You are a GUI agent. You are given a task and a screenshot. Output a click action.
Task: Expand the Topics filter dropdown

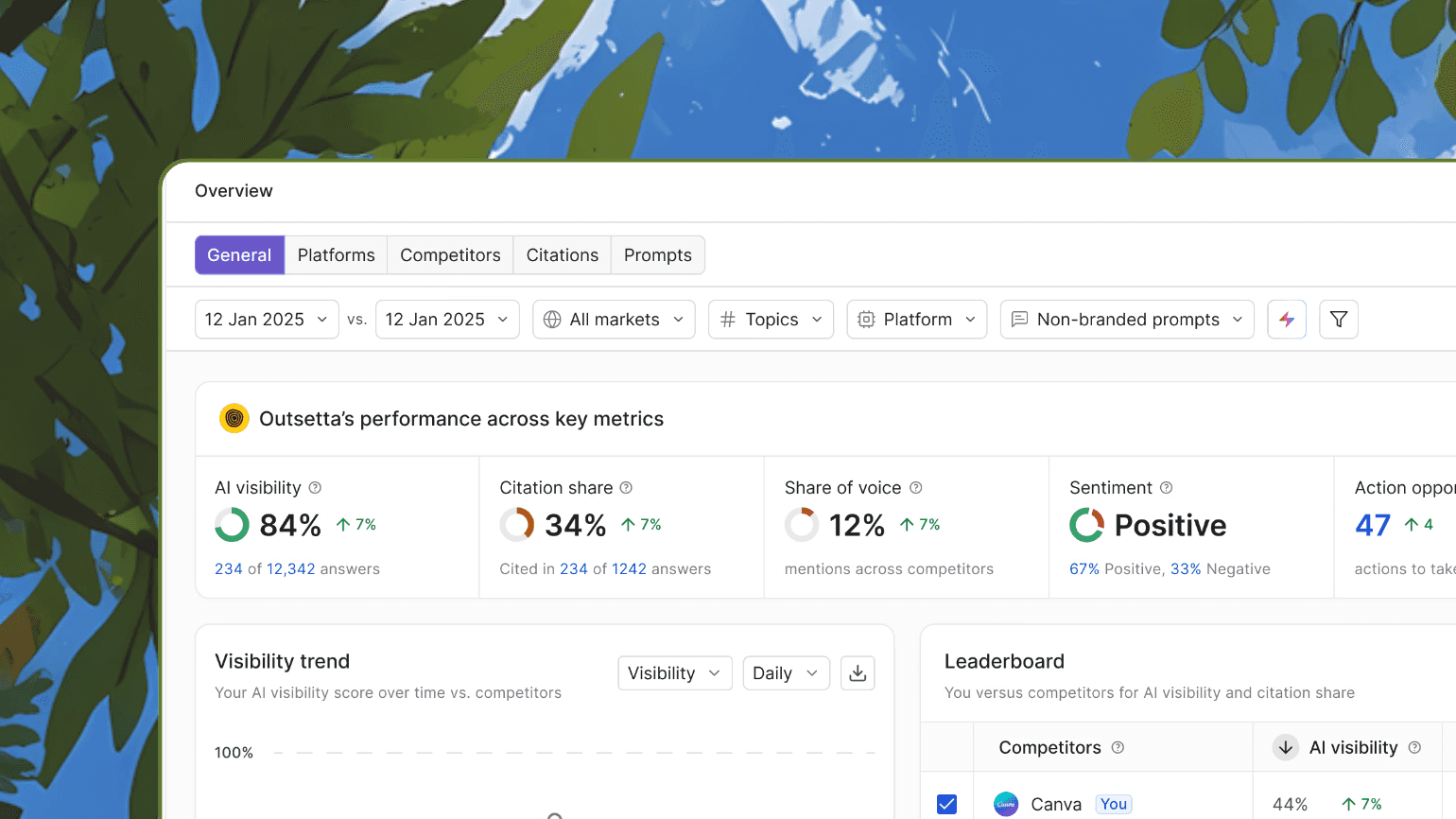(x=771, y=320)
